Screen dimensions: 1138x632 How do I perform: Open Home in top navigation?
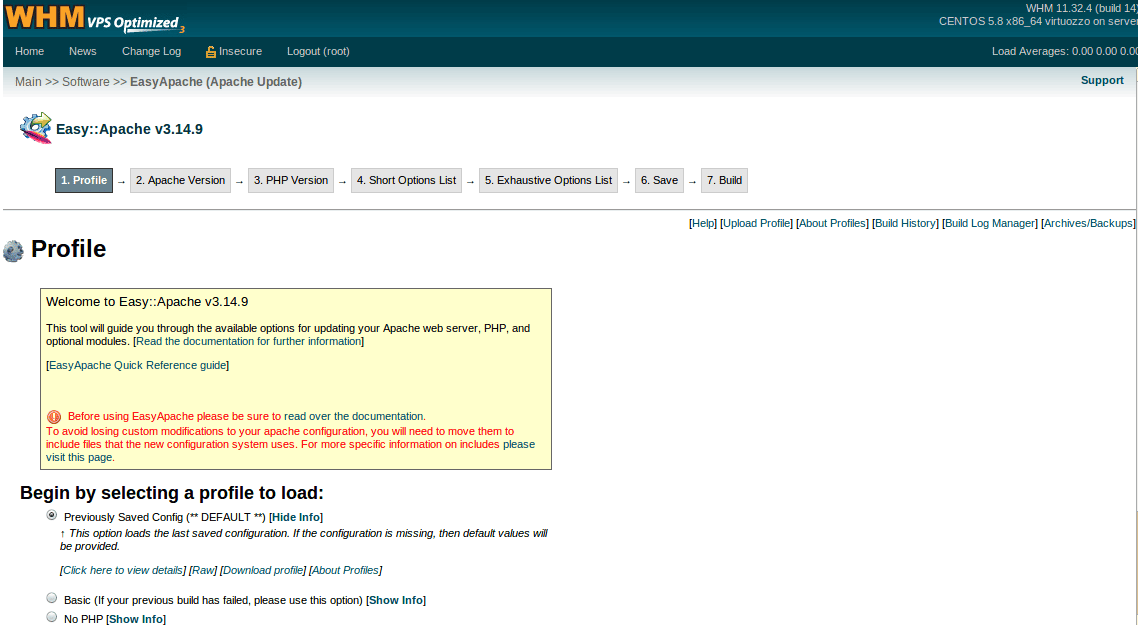point(30,52)
